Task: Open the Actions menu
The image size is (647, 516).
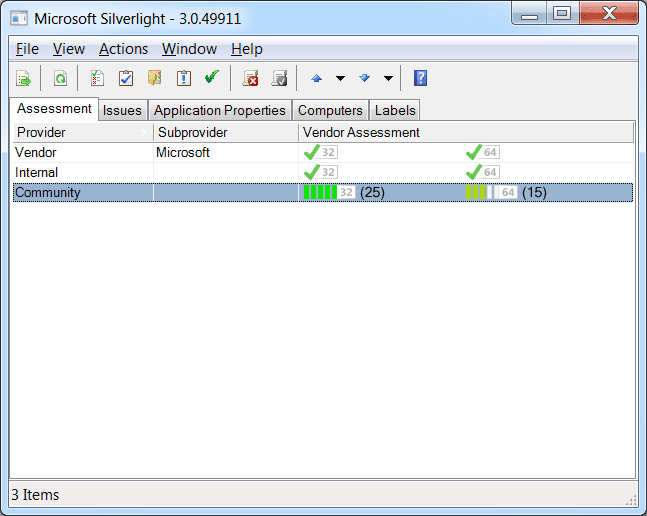Action: (123, 49)
